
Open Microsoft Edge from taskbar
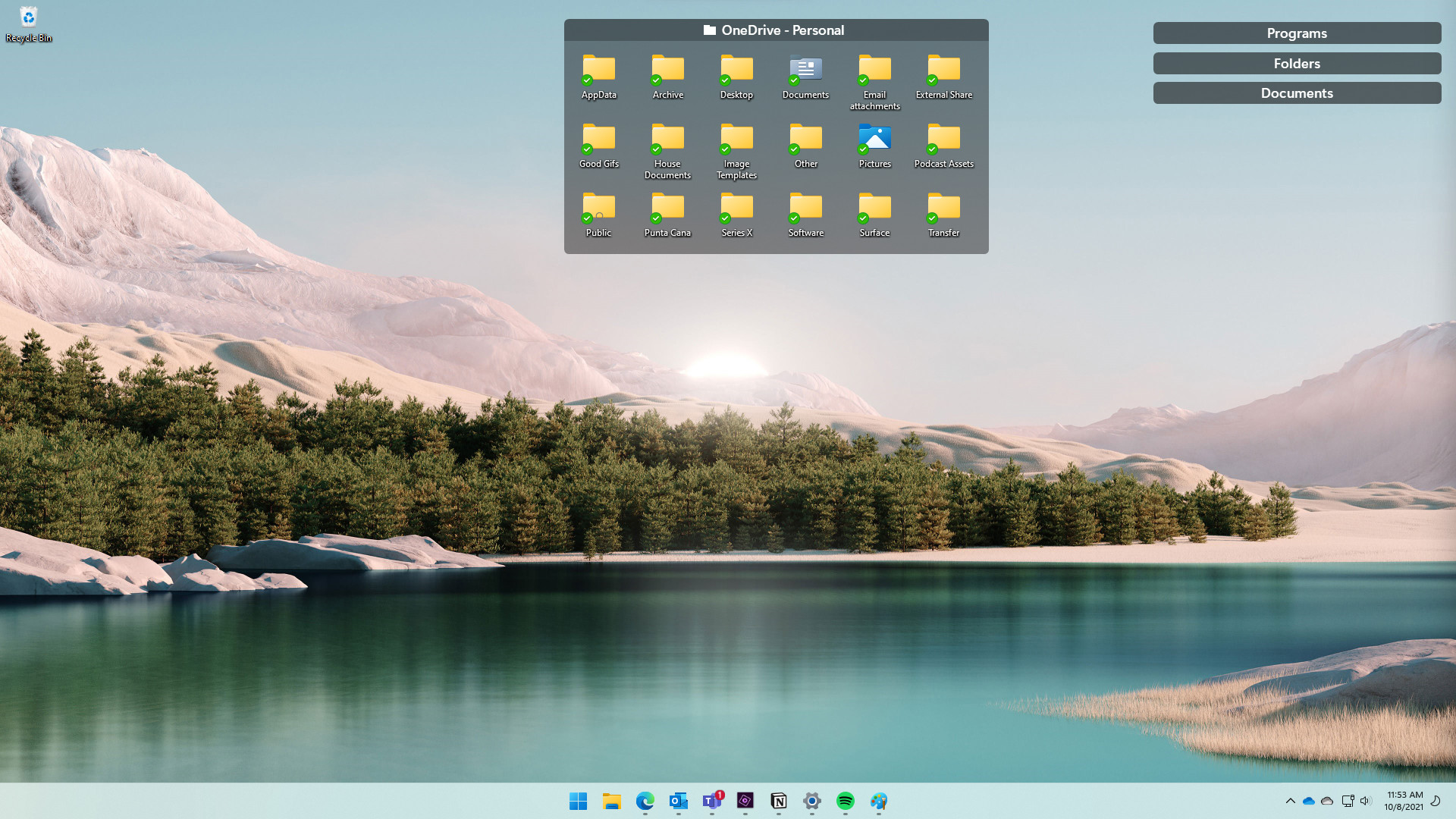tap(645, 800)
